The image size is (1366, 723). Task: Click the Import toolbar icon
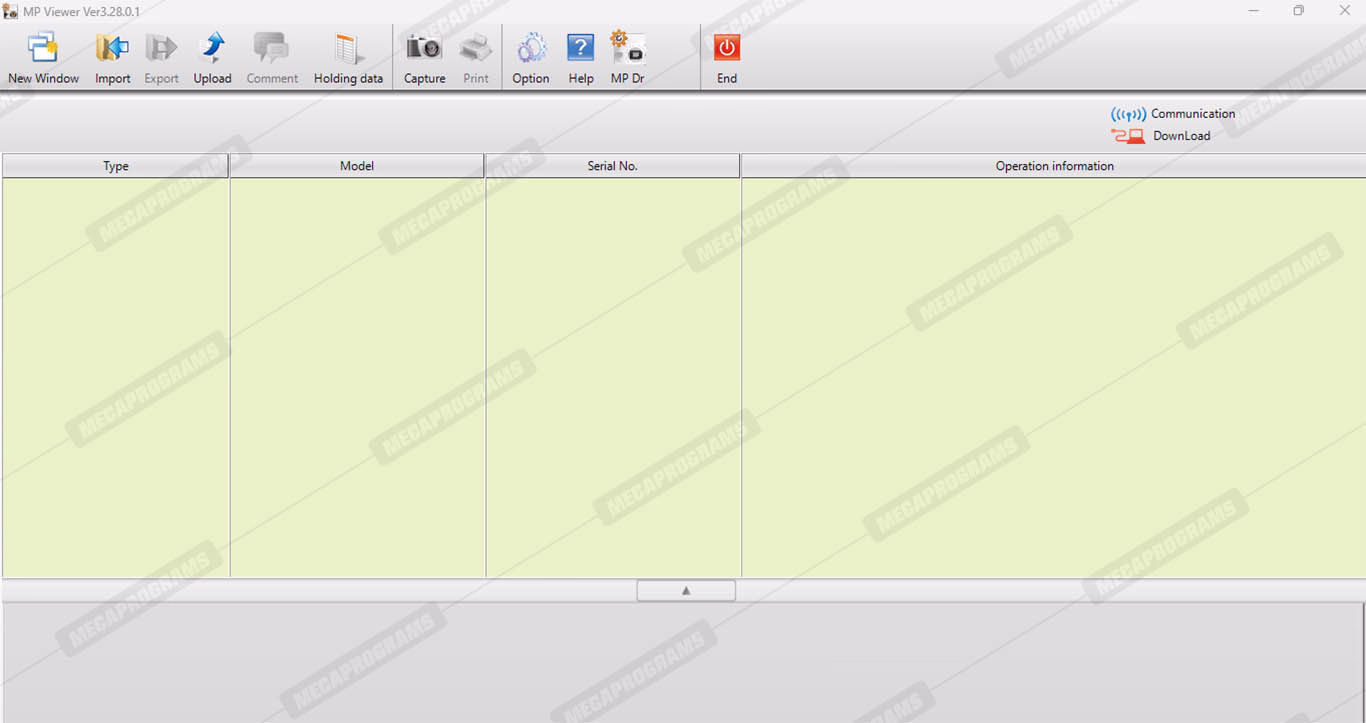(112, 48)
